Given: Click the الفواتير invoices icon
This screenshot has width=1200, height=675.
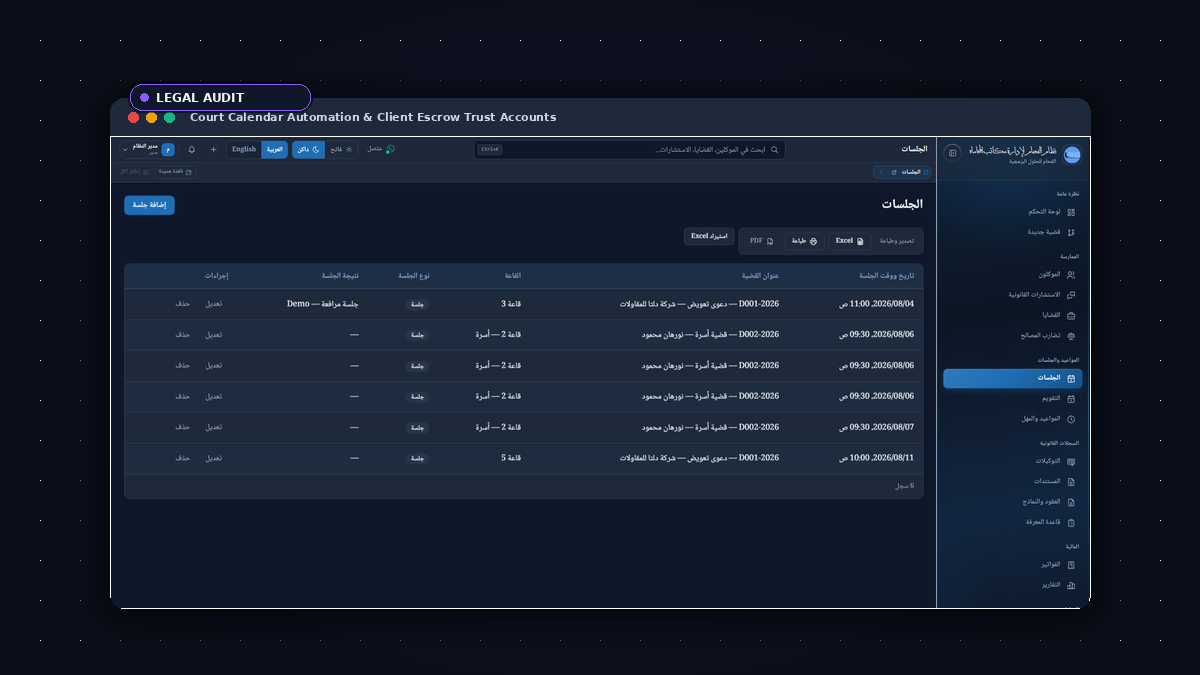Looking at the screenshot, I should click(1071, 565).
